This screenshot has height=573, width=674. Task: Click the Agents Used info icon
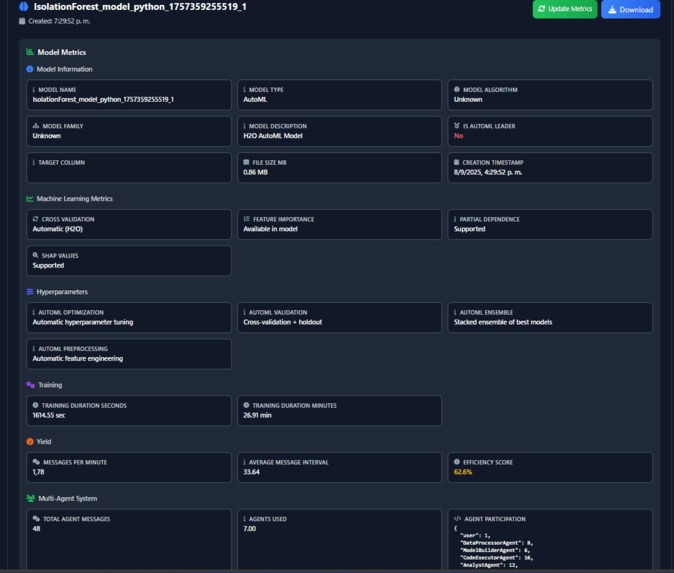coord(245,518)
